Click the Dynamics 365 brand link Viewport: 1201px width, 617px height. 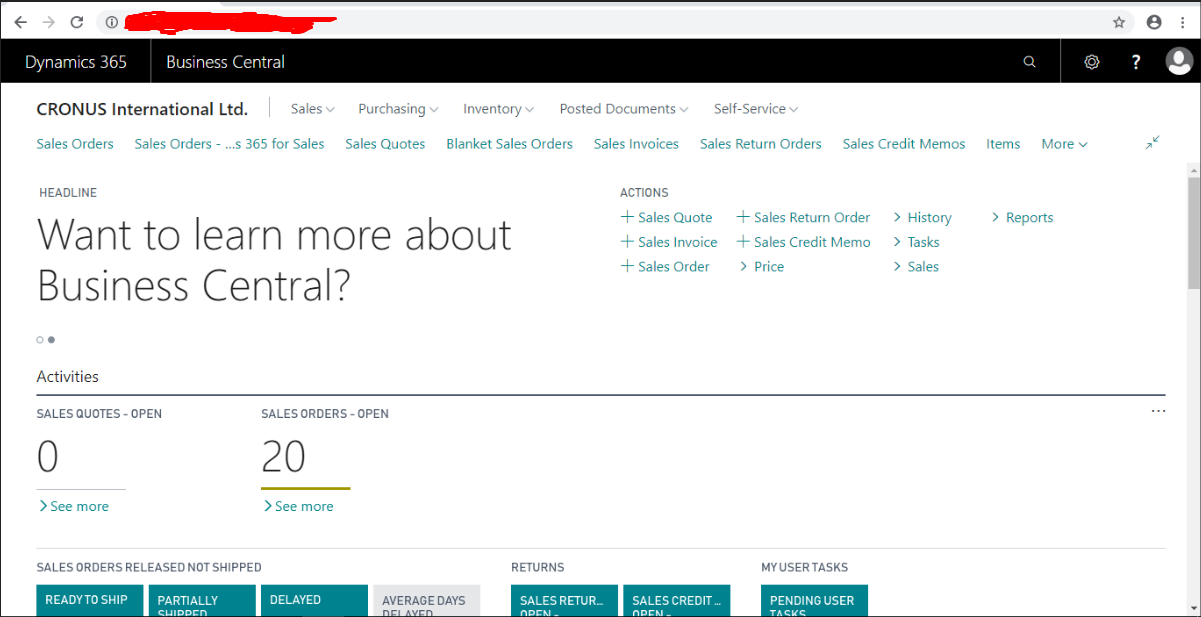tap(76, 62)
